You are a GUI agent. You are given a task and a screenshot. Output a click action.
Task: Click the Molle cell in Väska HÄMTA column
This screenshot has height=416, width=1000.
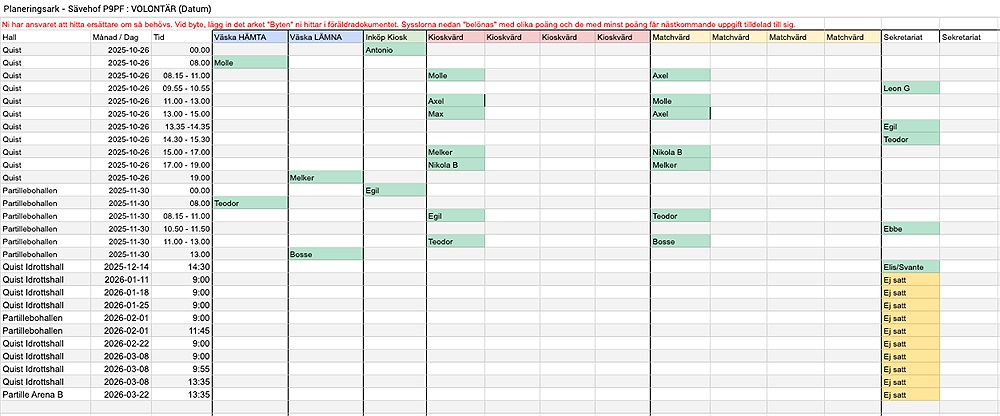[249, 63]
